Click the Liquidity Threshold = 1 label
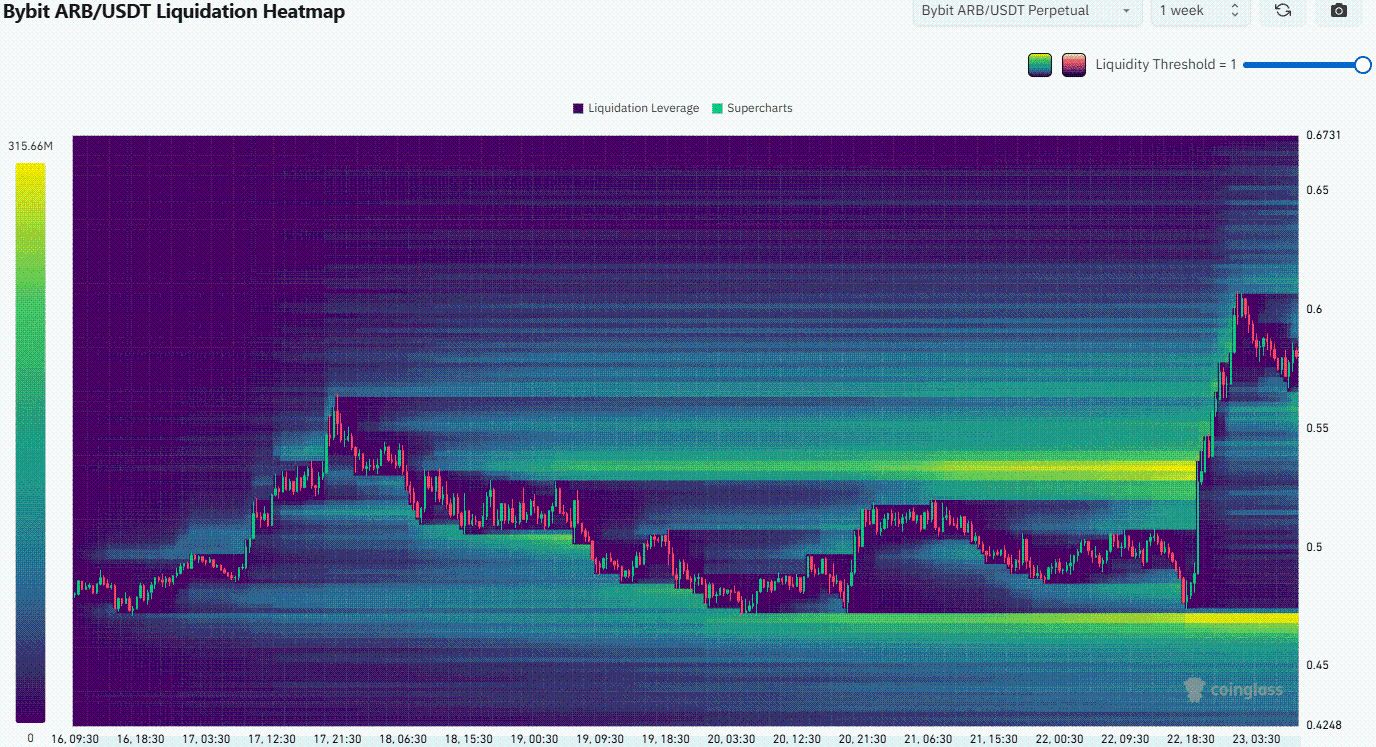1376x747 pixels. click(1166, 65)
